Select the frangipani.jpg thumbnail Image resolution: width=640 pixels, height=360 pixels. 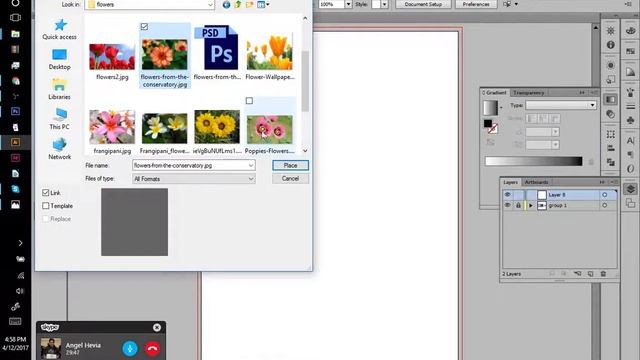click(112, 127)
